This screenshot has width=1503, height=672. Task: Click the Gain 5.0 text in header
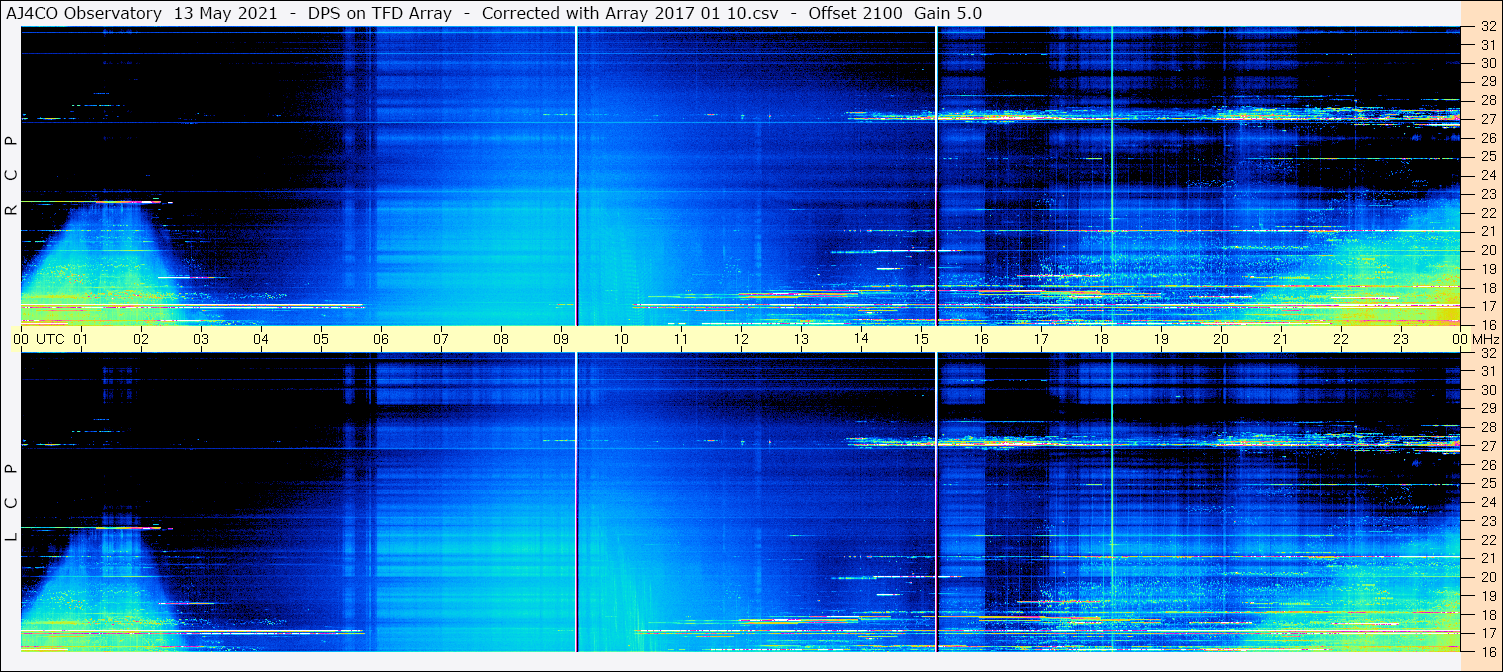click(948, 13)
